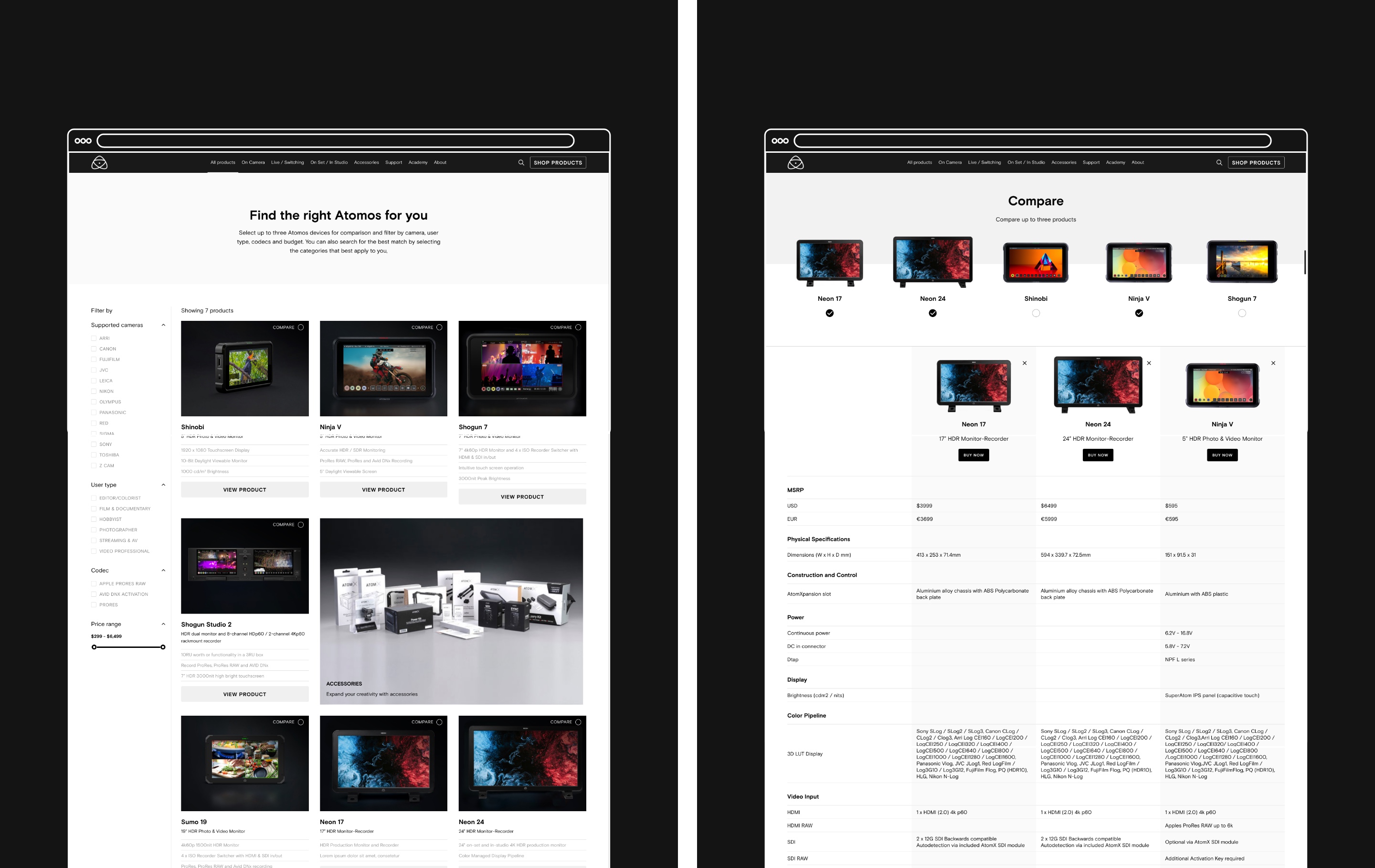Click BUY NOW button for Neon 17

click(973, 455)
